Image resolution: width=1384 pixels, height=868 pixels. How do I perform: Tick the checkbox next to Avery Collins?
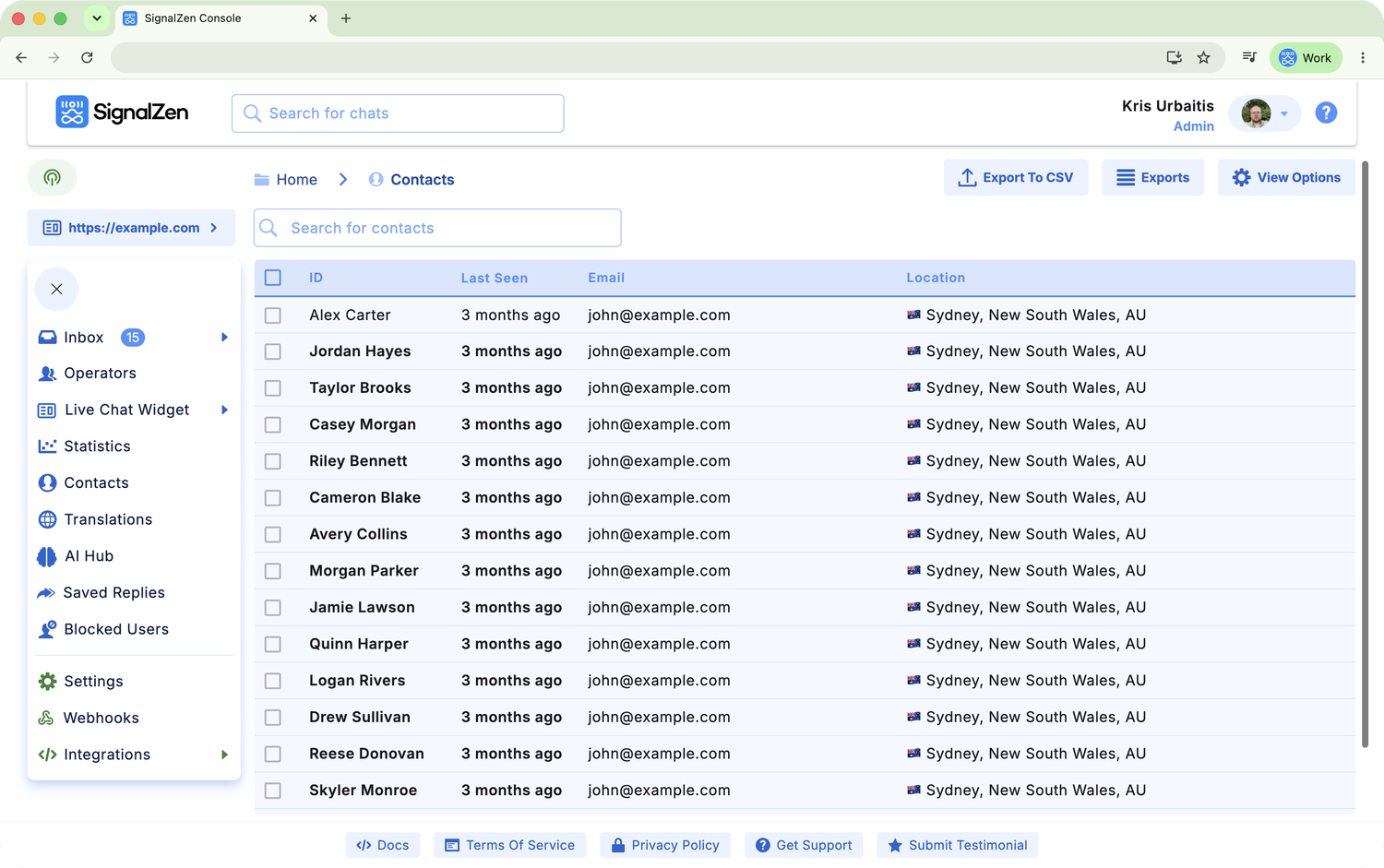[273, 535]
